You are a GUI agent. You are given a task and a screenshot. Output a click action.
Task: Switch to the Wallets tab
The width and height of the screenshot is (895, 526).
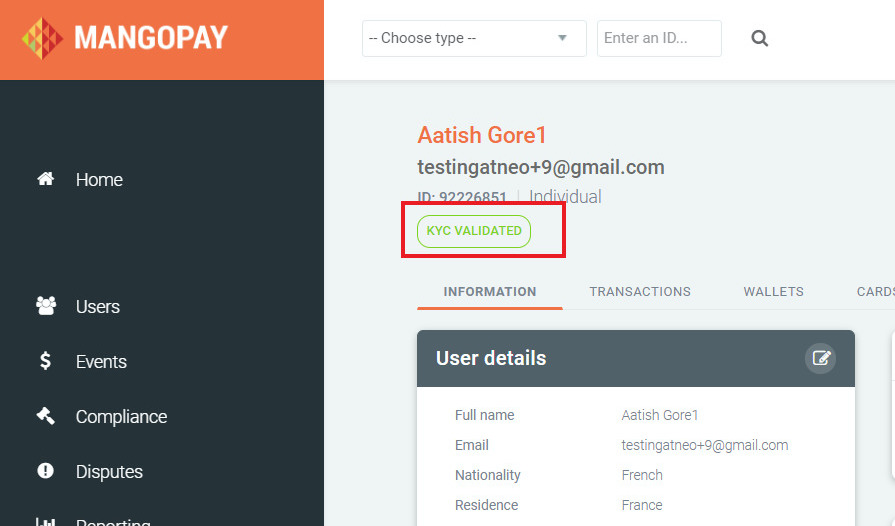point(773,292)
